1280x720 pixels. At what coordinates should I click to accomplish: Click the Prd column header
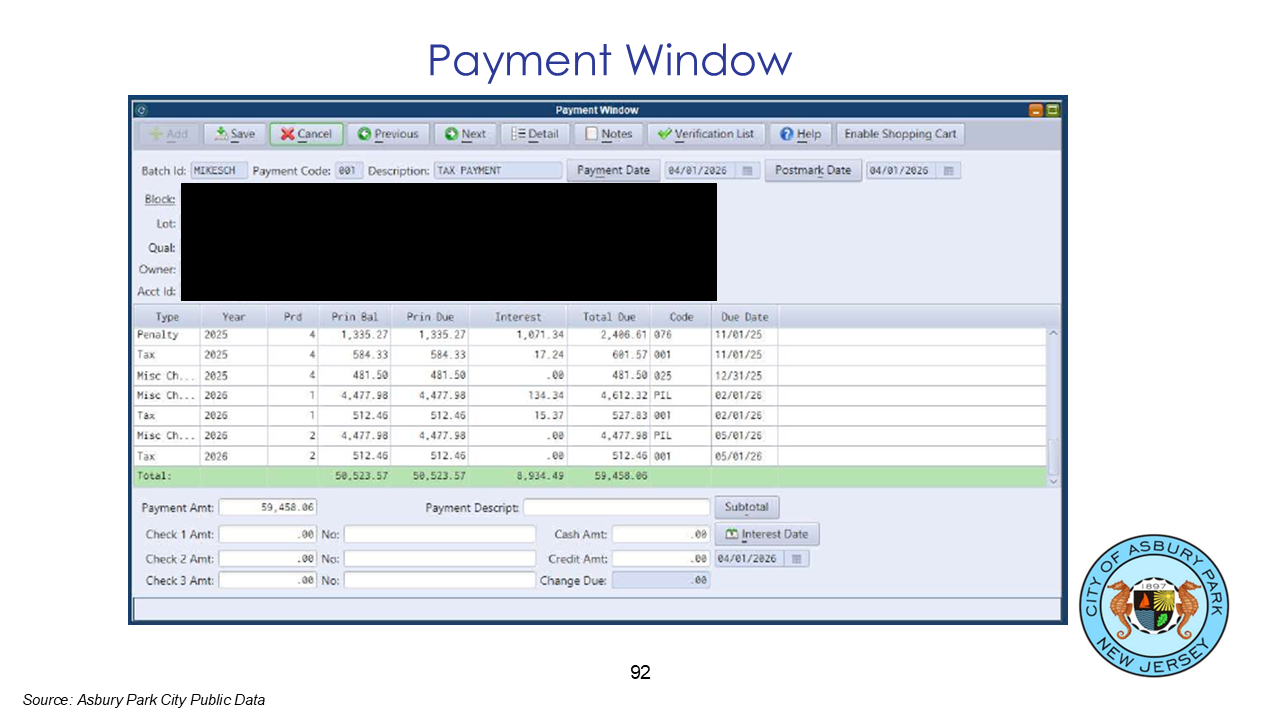pyautogui.click(x=293, y=317)
